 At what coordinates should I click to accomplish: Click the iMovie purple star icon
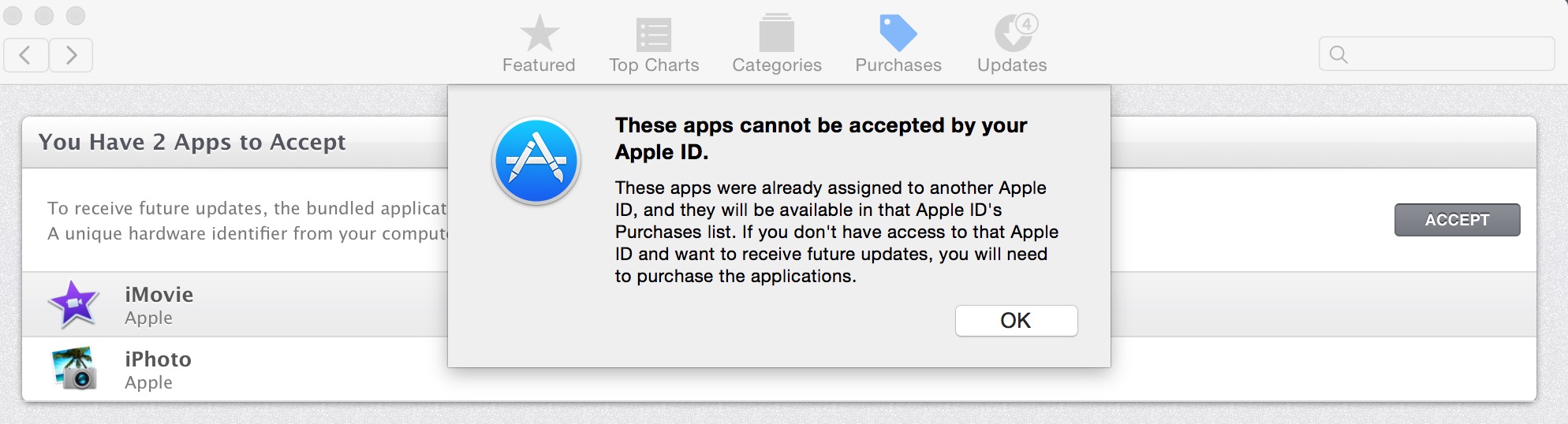pyautogui.click(x=74, y=304)
